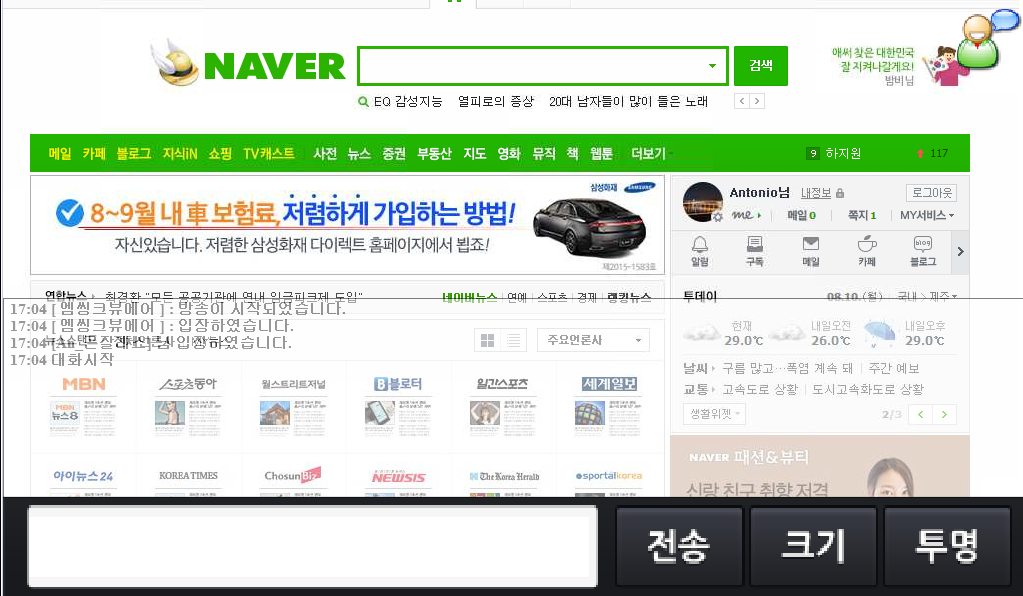Open 블로그 in the green menu bar
The image size is (1023, 596).
pyautogui.click(x=134, y=154)
